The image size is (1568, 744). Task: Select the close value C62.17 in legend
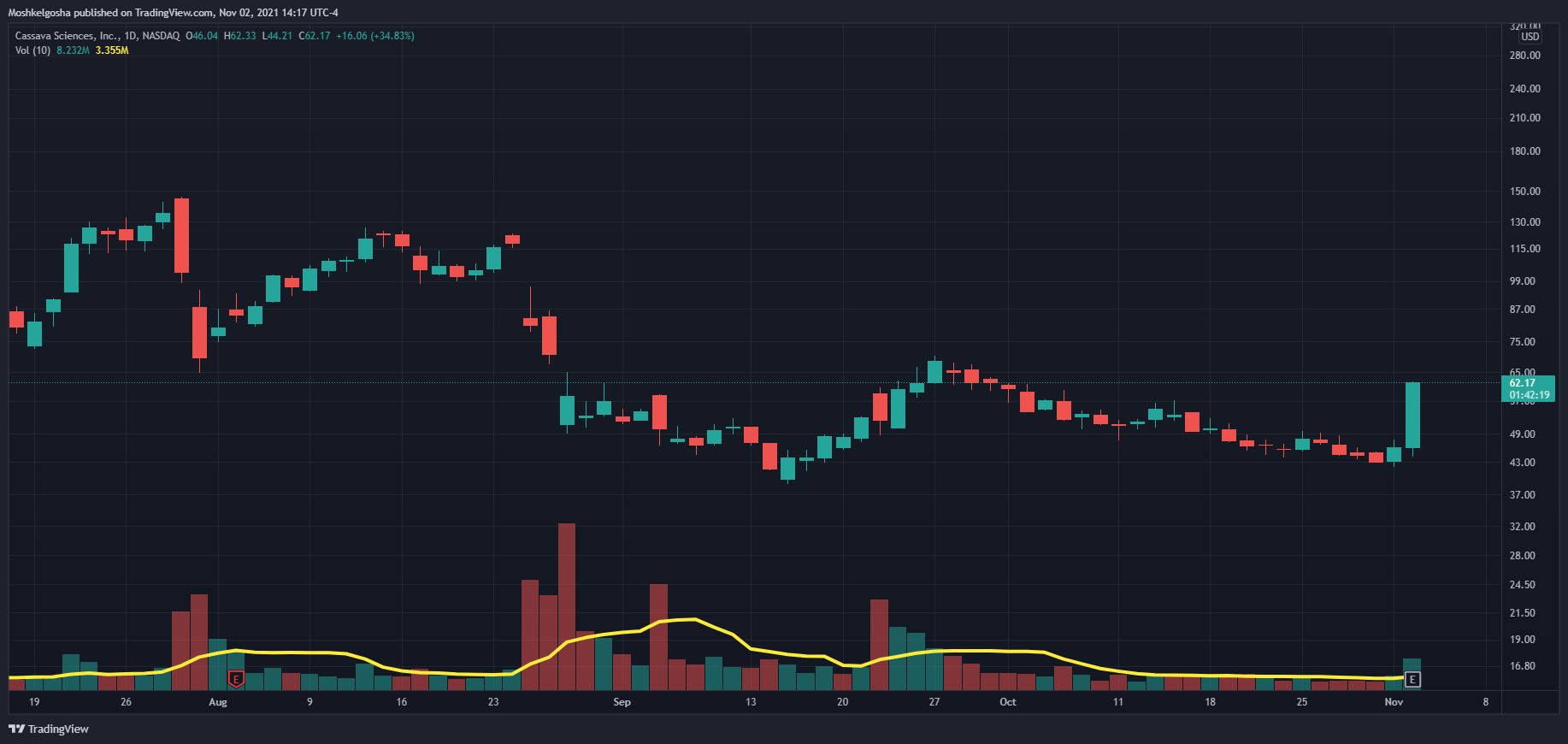click(314, 36)
